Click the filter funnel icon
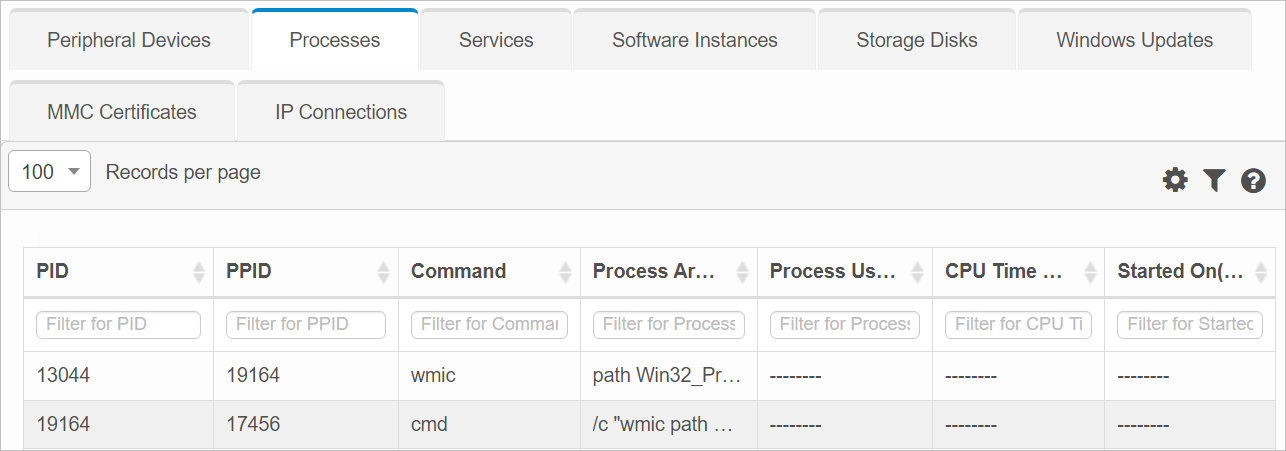 1214,180
